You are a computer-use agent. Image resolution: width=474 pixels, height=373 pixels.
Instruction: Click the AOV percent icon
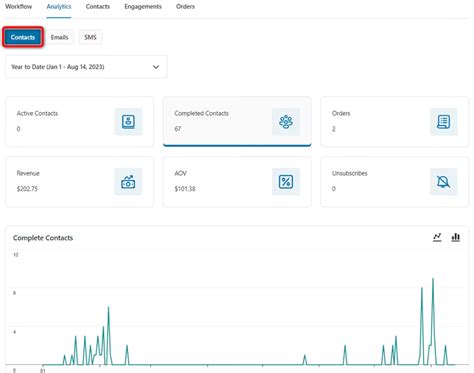286,182
